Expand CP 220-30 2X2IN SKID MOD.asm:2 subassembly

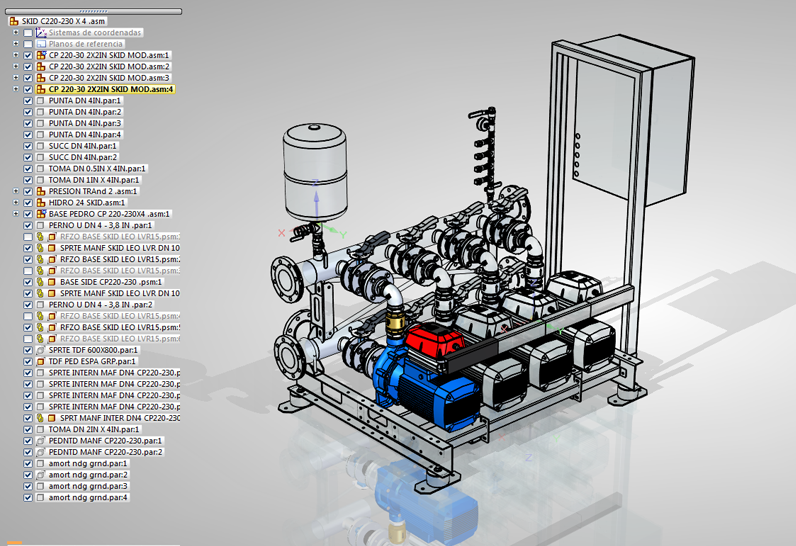[x=16, y=66]
